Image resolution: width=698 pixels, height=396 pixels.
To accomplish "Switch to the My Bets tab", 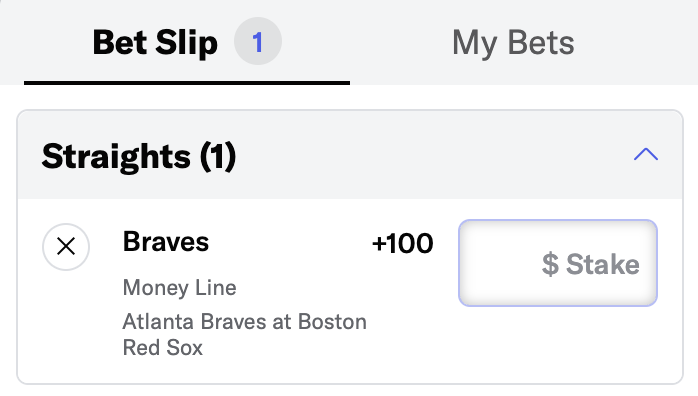I will coord(513,43).
